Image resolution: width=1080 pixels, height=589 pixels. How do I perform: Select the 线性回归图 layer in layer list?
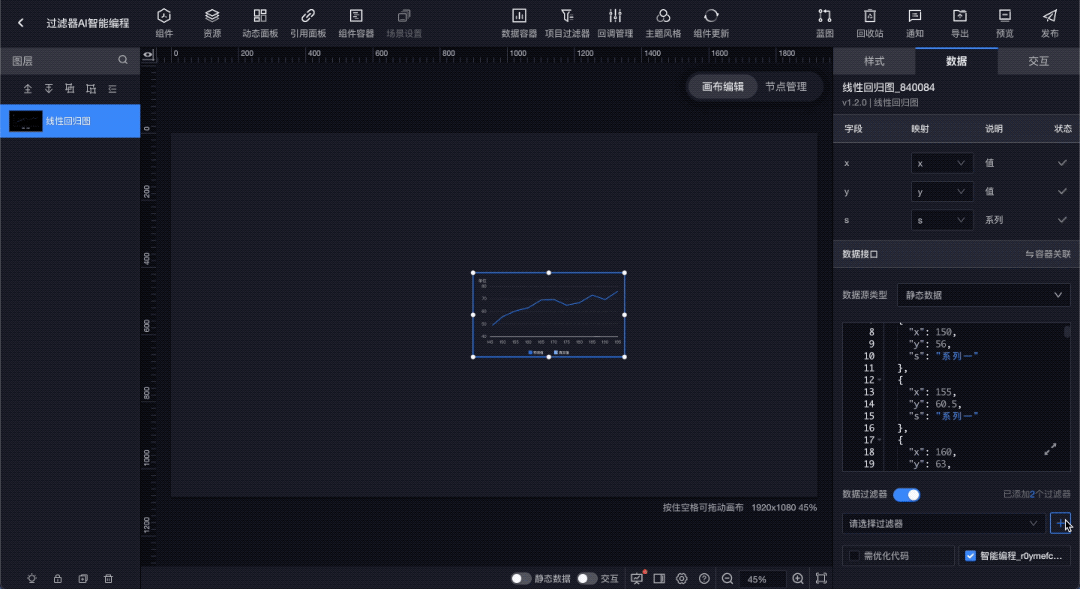70,121
